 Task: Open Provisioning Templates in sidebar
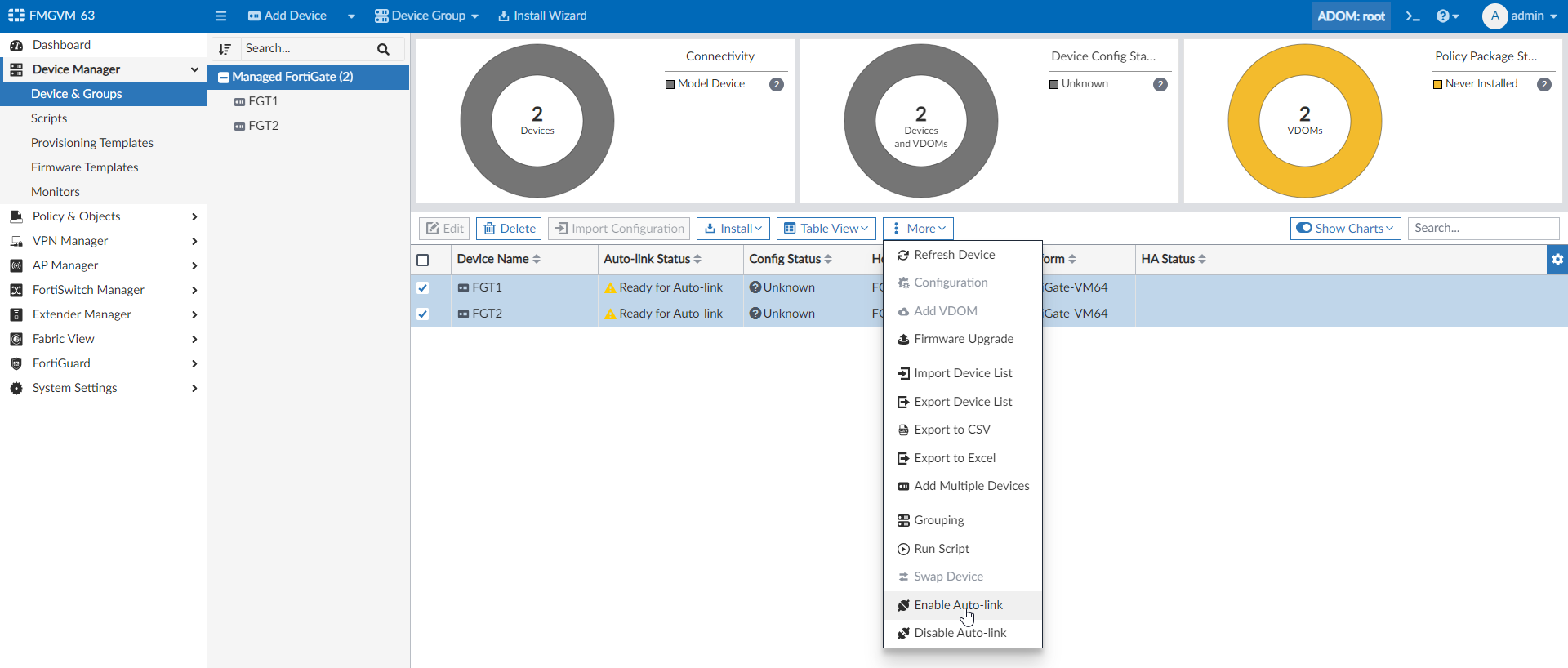[92, 143]
